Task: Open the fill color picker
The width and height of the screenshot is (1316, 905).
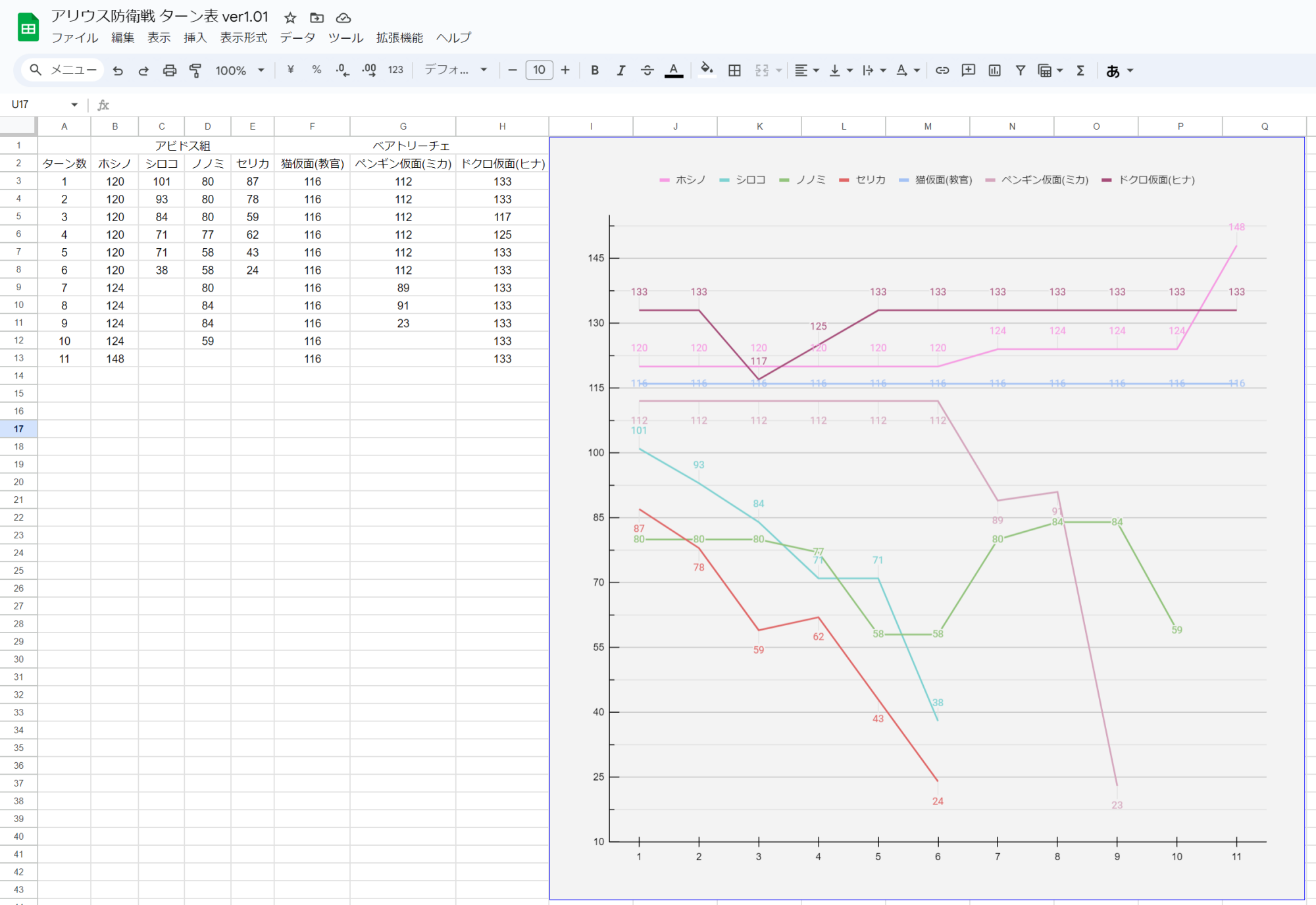Action: pos(707,70)
